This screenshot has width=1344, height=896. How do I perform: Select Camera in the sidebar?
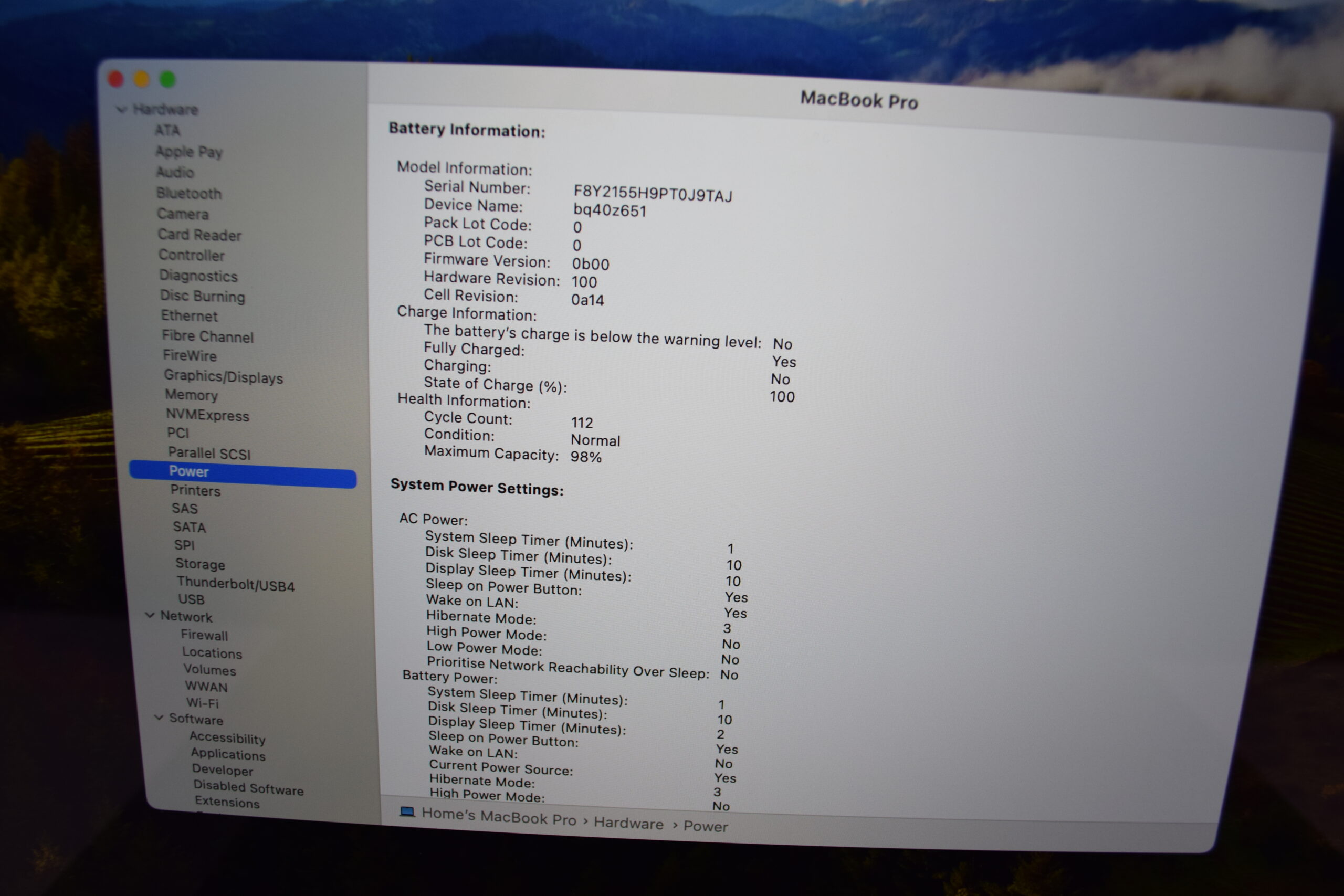(x=183, y=214)
